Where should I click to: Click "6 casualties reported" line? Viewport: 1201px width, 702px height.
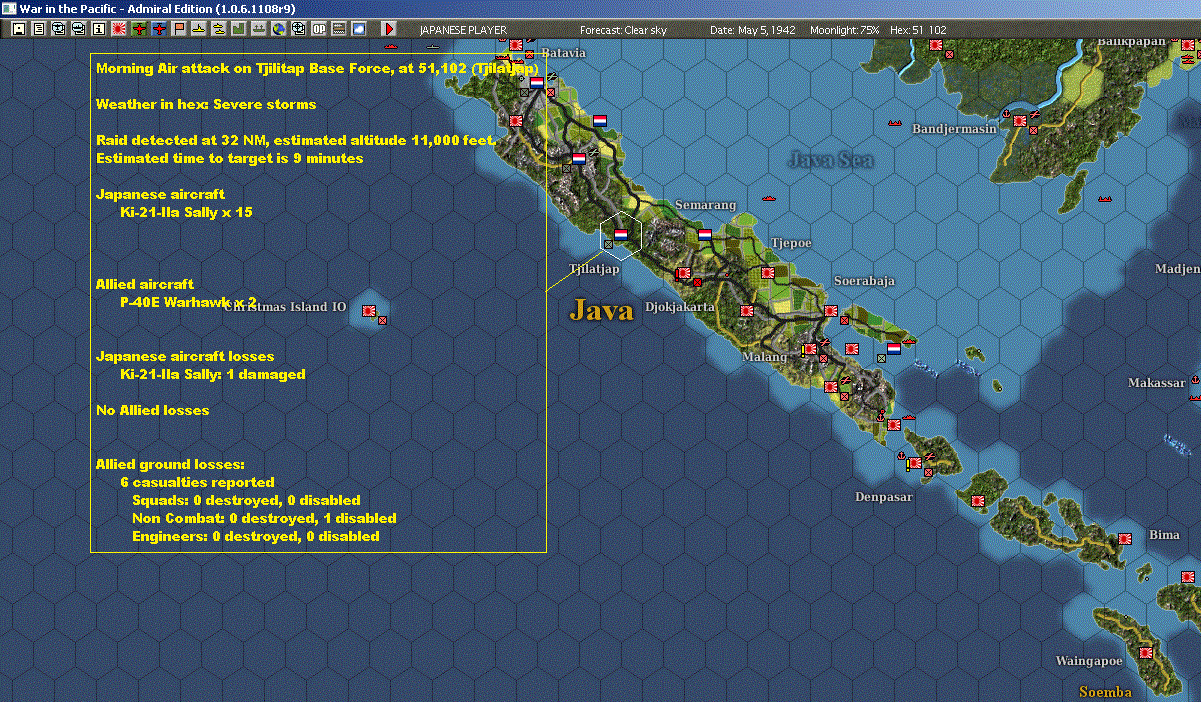197,482
